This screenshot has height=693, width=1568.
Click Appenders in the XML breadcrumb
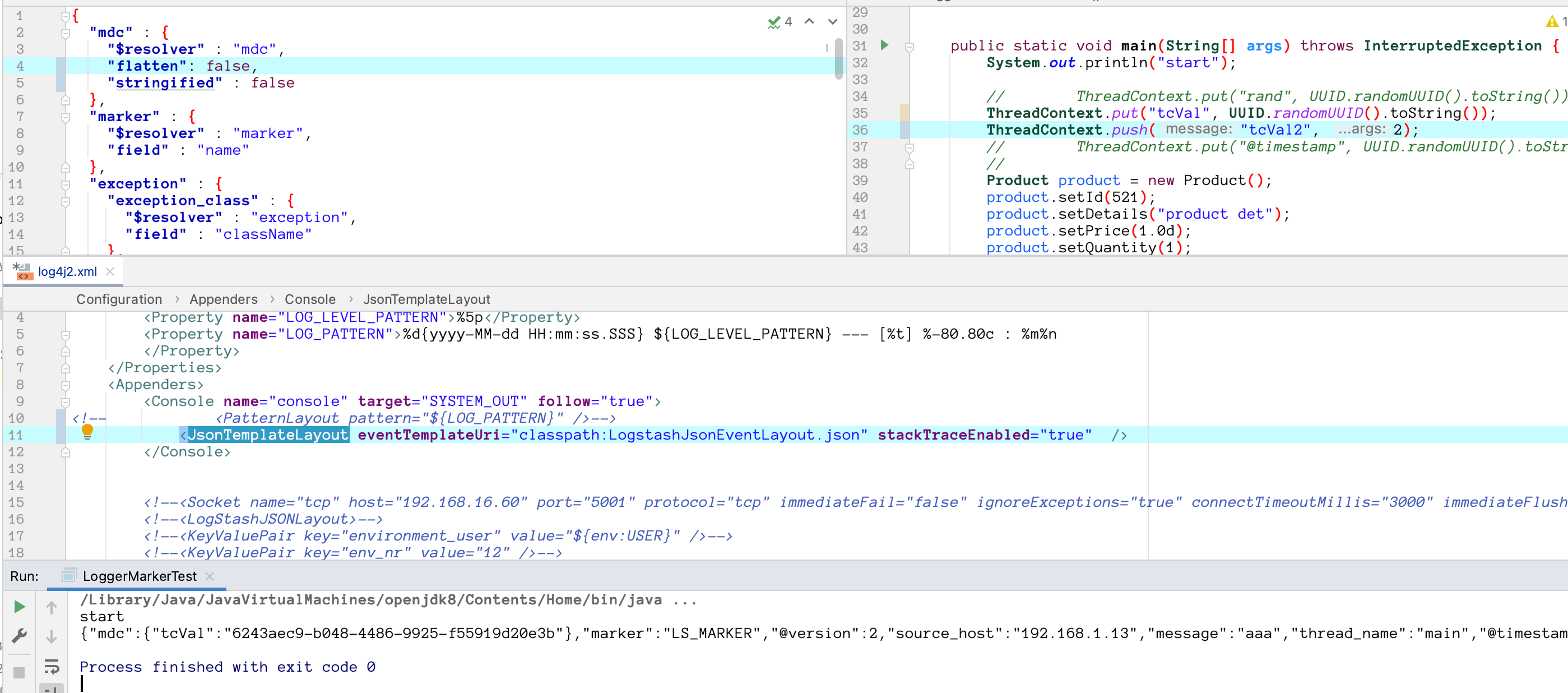(x=224, y=299)
